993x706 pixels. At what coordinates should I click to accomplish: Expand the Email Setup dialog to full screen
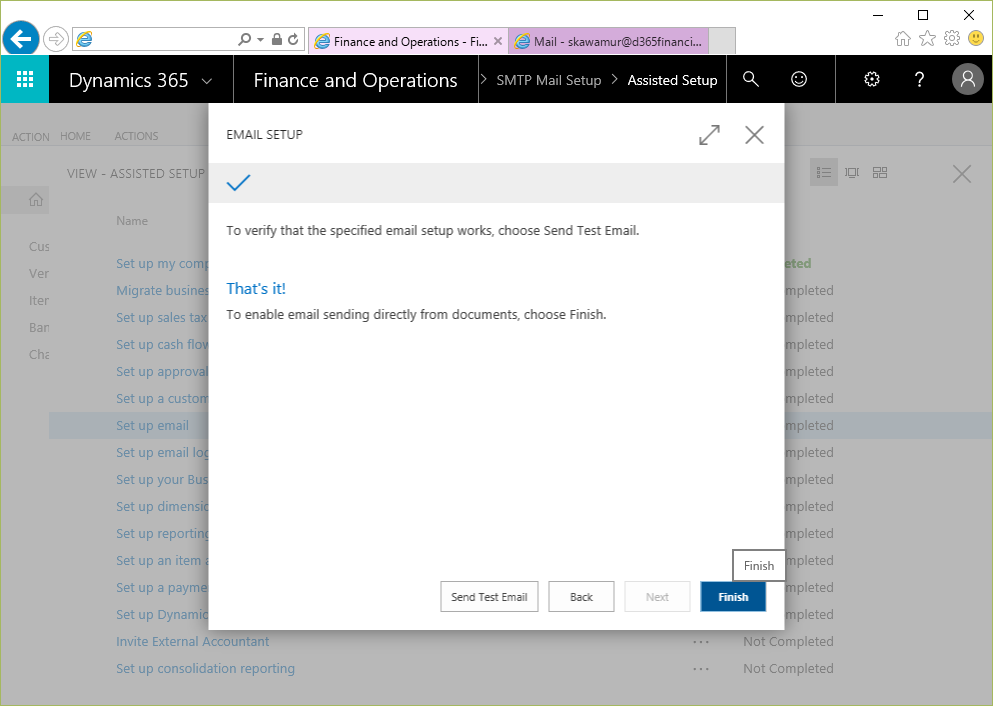pyautogui.click(x=709, y=135)
